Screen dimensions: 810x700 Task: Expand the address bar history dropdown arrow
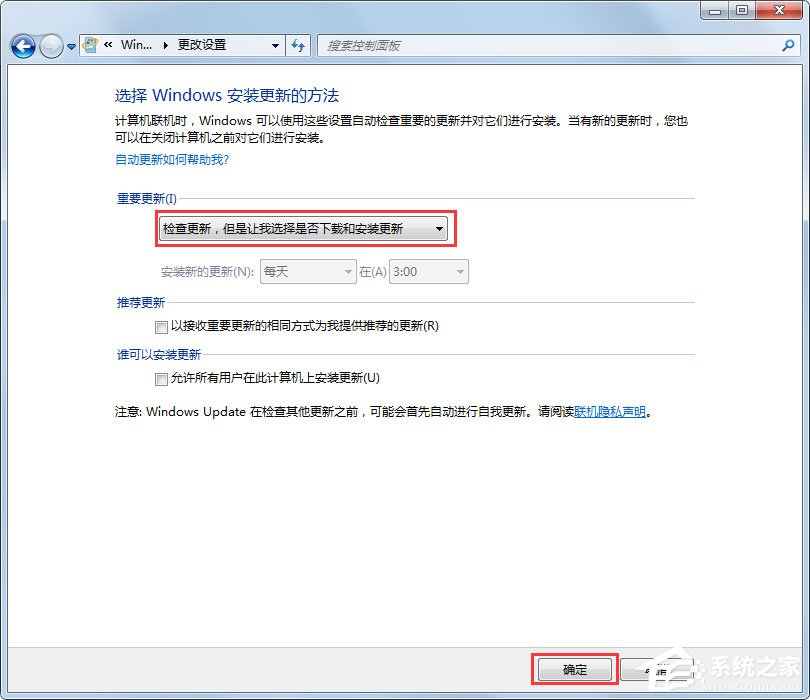[278, 45]
